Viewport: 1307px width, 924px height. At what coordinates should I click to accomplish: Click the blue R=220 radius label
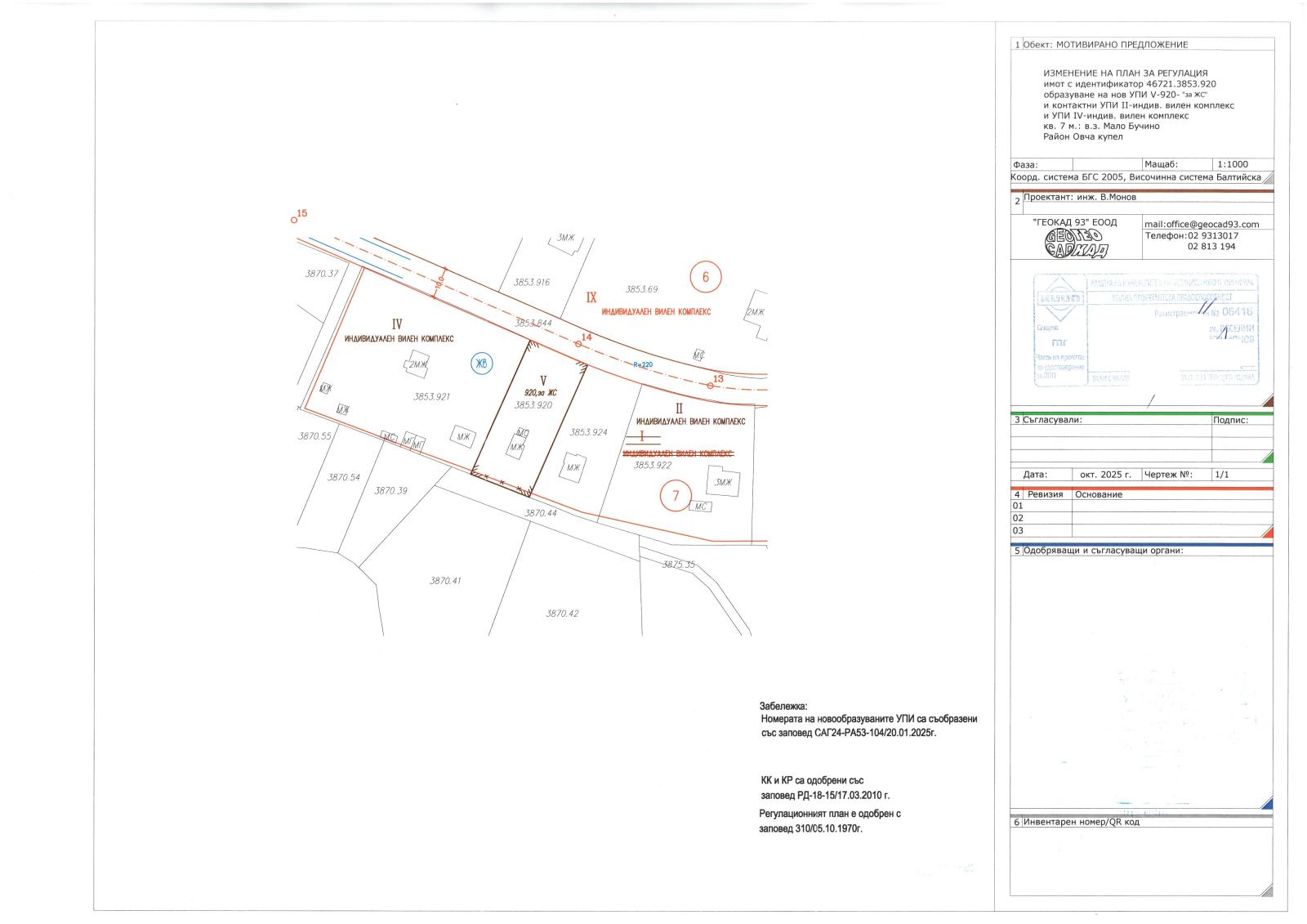pos(642,365)
